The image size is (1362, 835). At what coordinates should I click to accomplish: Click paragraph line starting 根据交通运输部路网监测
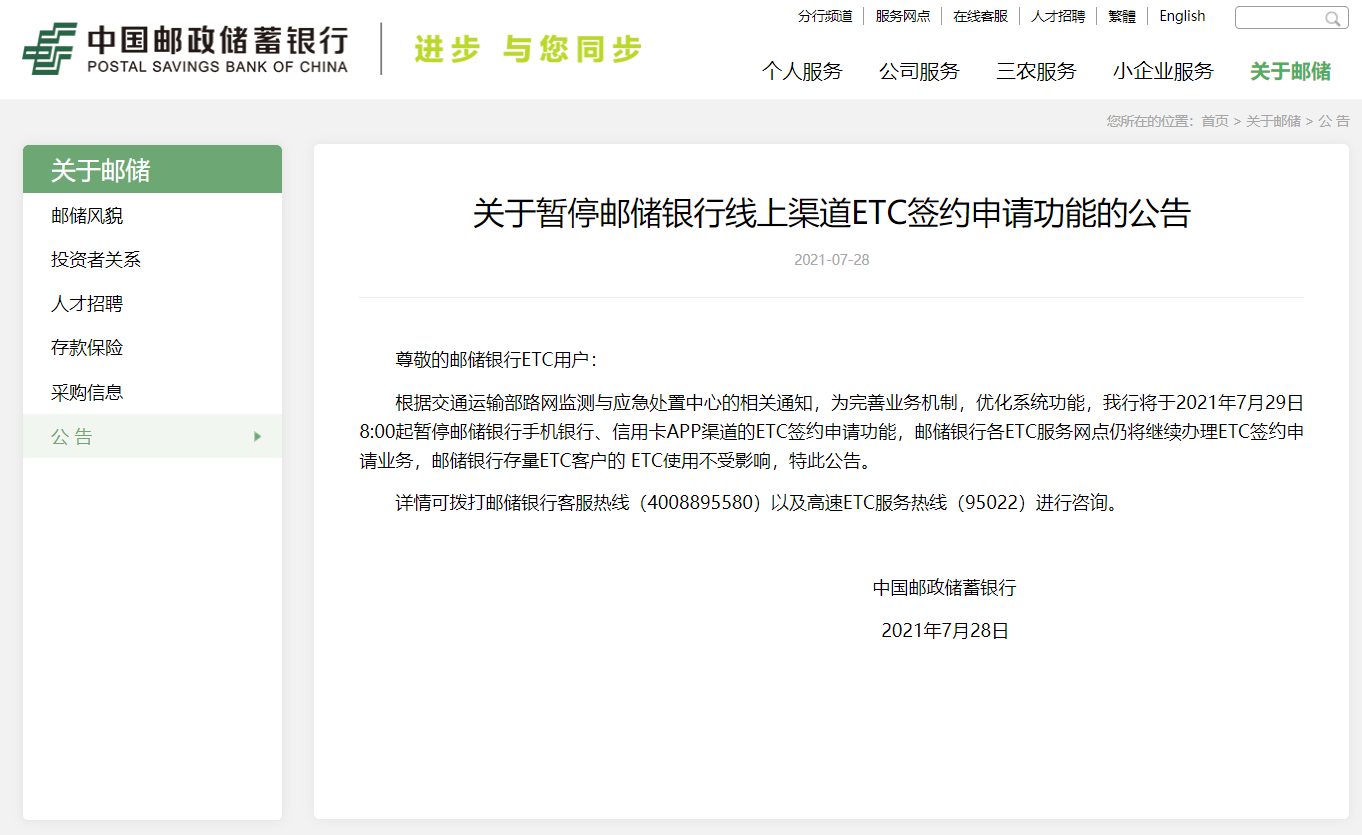tap(850, 403)
